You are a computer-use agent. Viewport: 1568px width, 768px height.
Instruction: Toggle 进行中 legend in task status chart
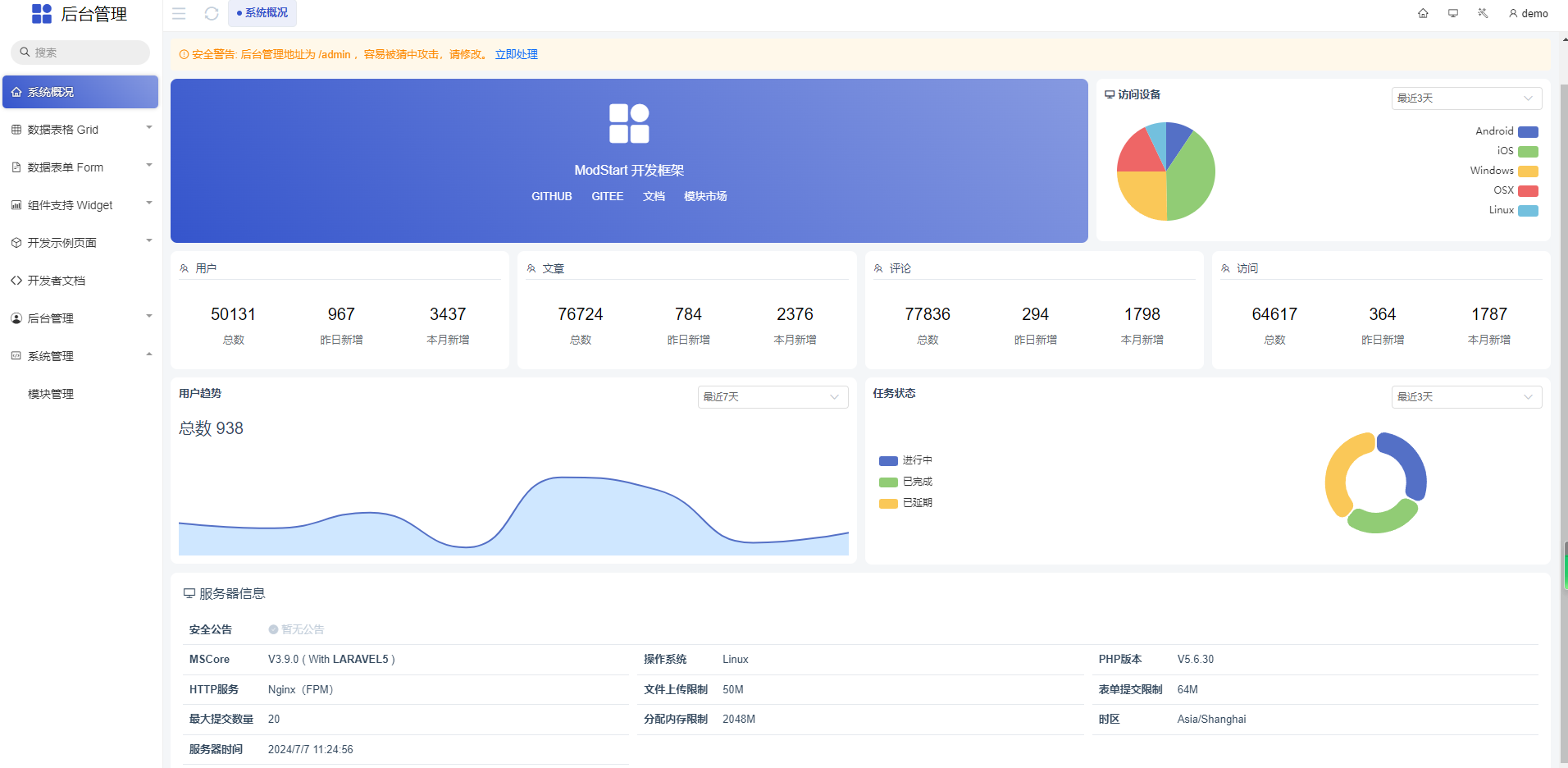click(x=905, y=460)
